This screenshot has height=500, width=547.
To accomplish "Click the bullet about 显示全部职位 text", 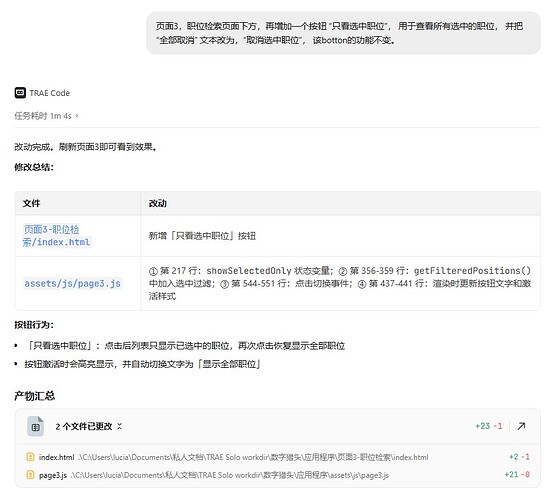I will tap(143, 364).
